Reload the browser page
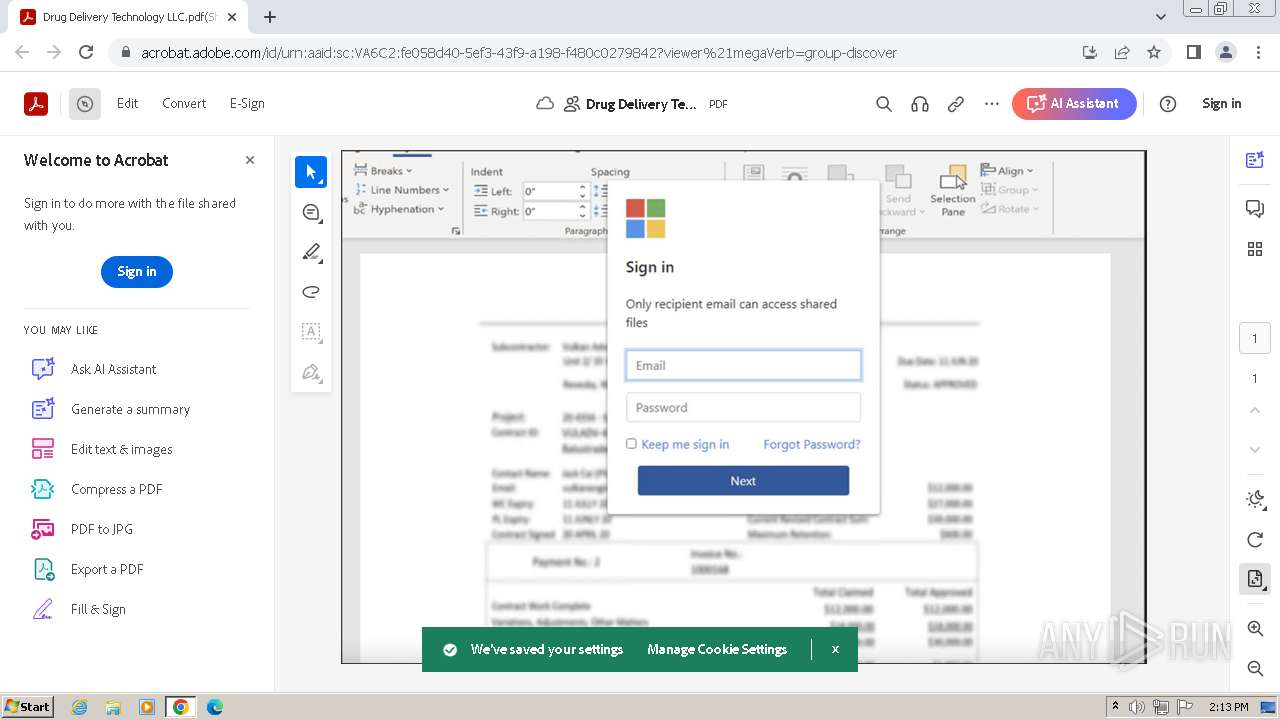Viewport: 1280px width, 720px height. [x=86, y=52]
